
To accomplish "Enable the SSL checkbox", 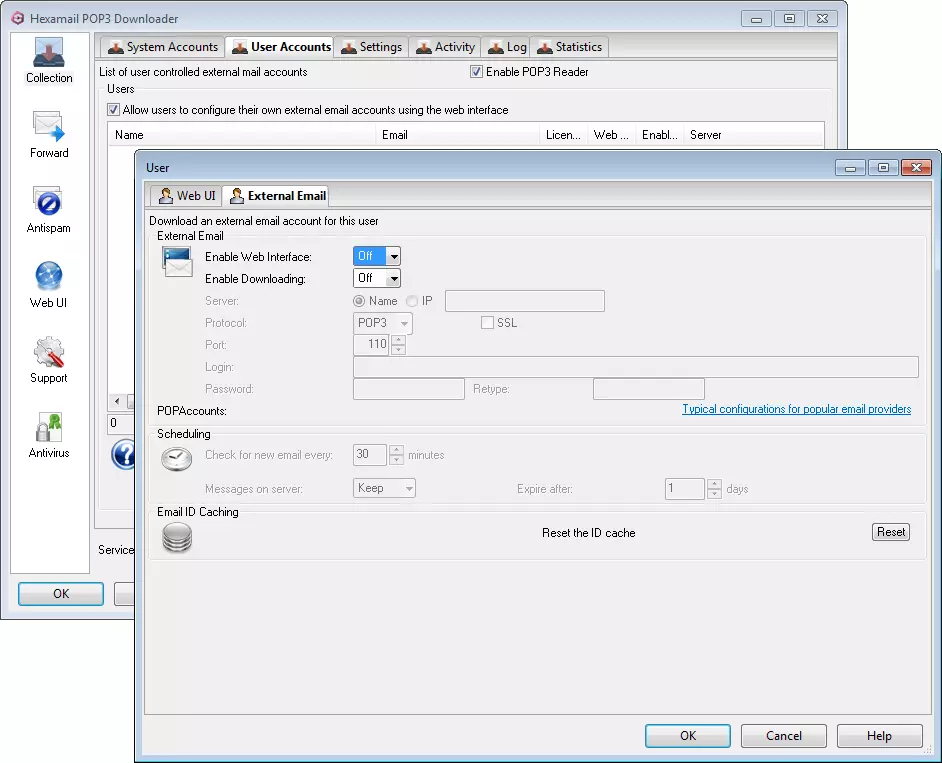I will [487, 323].
